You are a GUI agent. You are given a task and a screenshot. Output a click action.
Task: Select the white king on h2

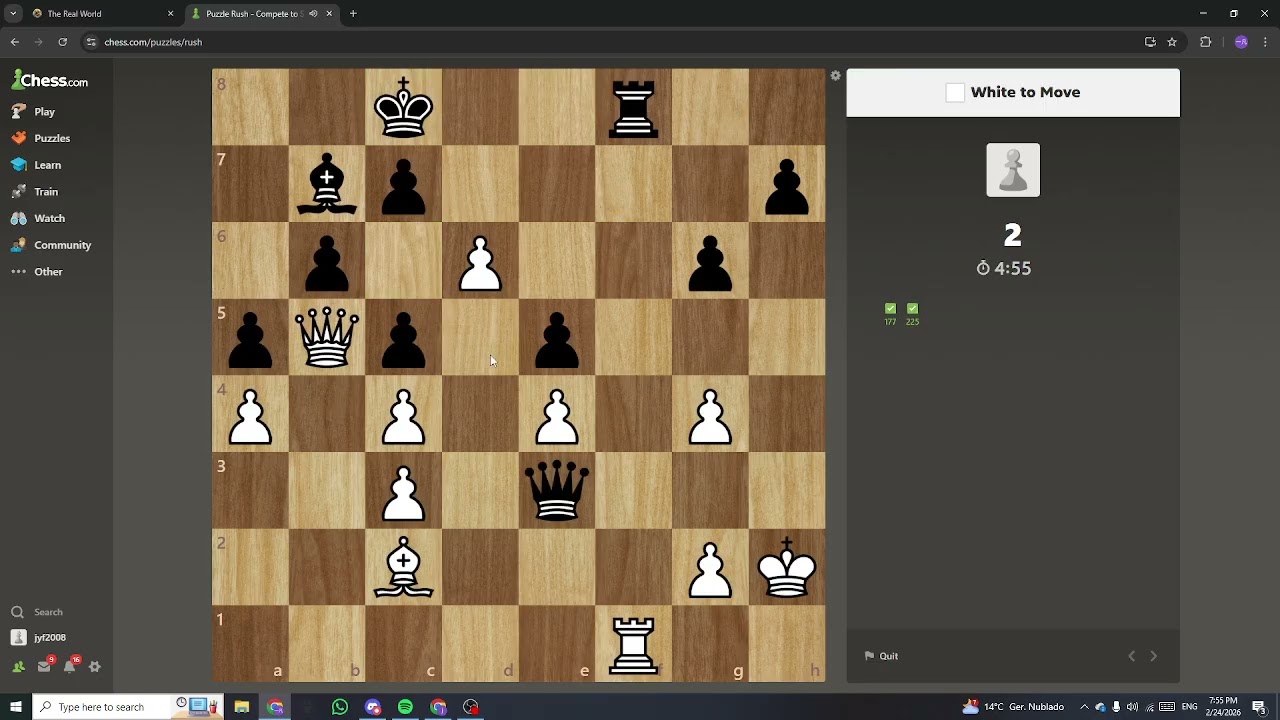click(787, 567)
